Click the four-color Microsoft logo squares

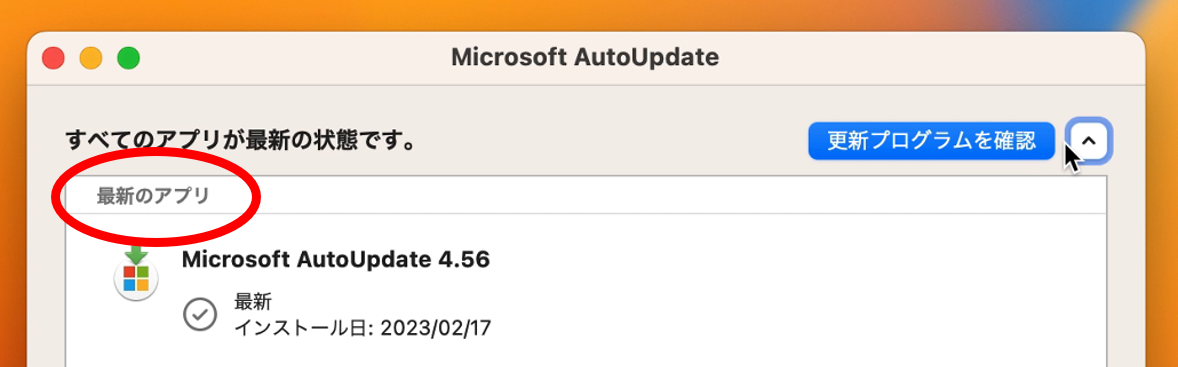pos(136,278)
